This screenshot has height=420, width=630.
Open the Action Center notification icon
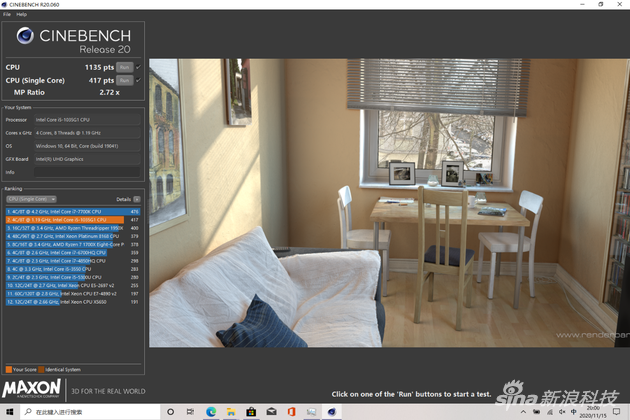tap(617, 412)
